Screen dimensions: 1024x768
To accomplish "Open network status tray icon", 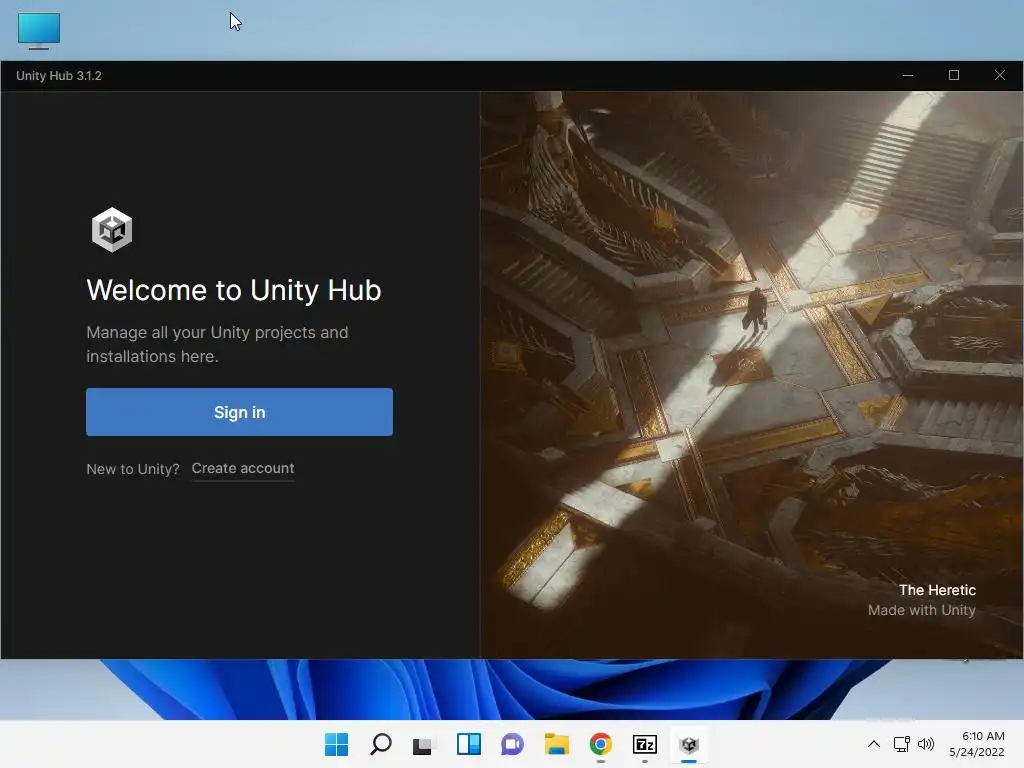I will pyautogui.click(x=901, y=744).
